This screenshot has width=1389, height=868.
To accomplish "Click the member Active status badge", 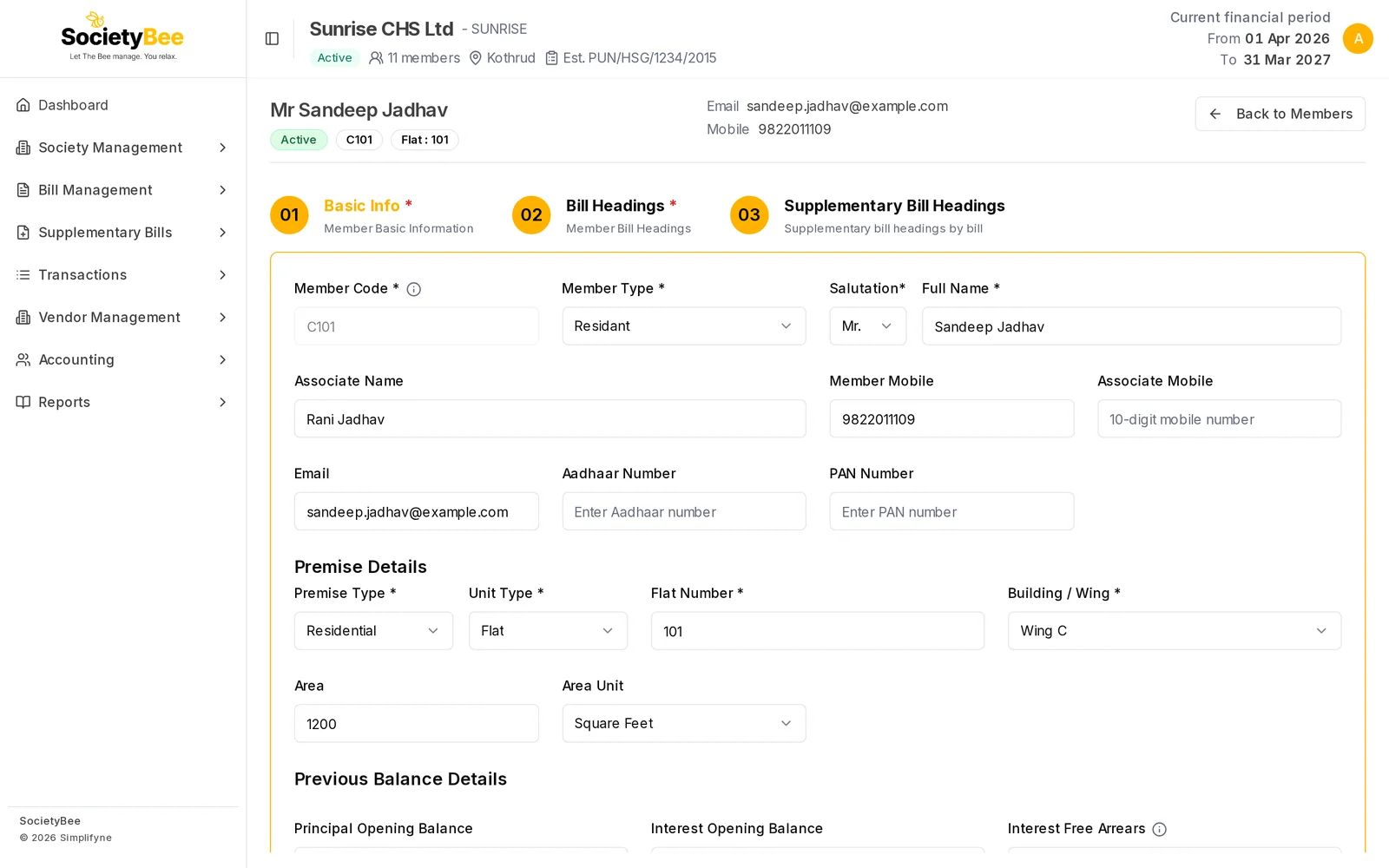I will [299, 140].
